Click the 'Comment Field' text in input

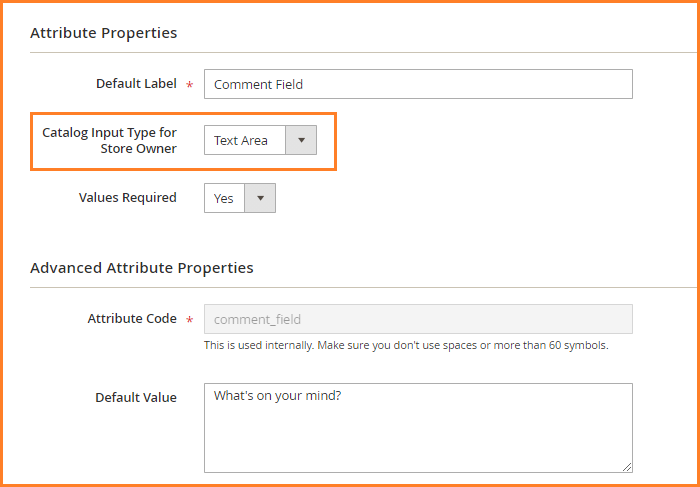point(258,85)
